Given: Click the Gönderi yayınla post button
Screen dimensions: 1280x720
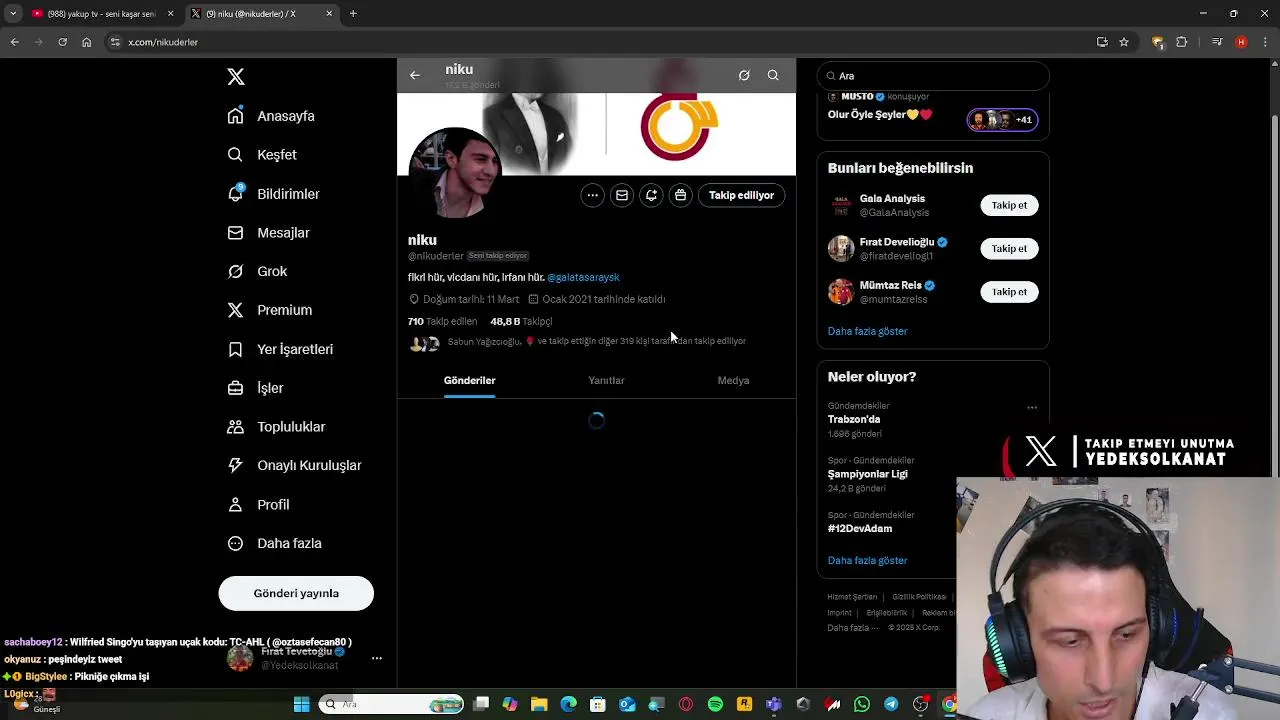Looking at the screenshot, I should coord(296,593).
